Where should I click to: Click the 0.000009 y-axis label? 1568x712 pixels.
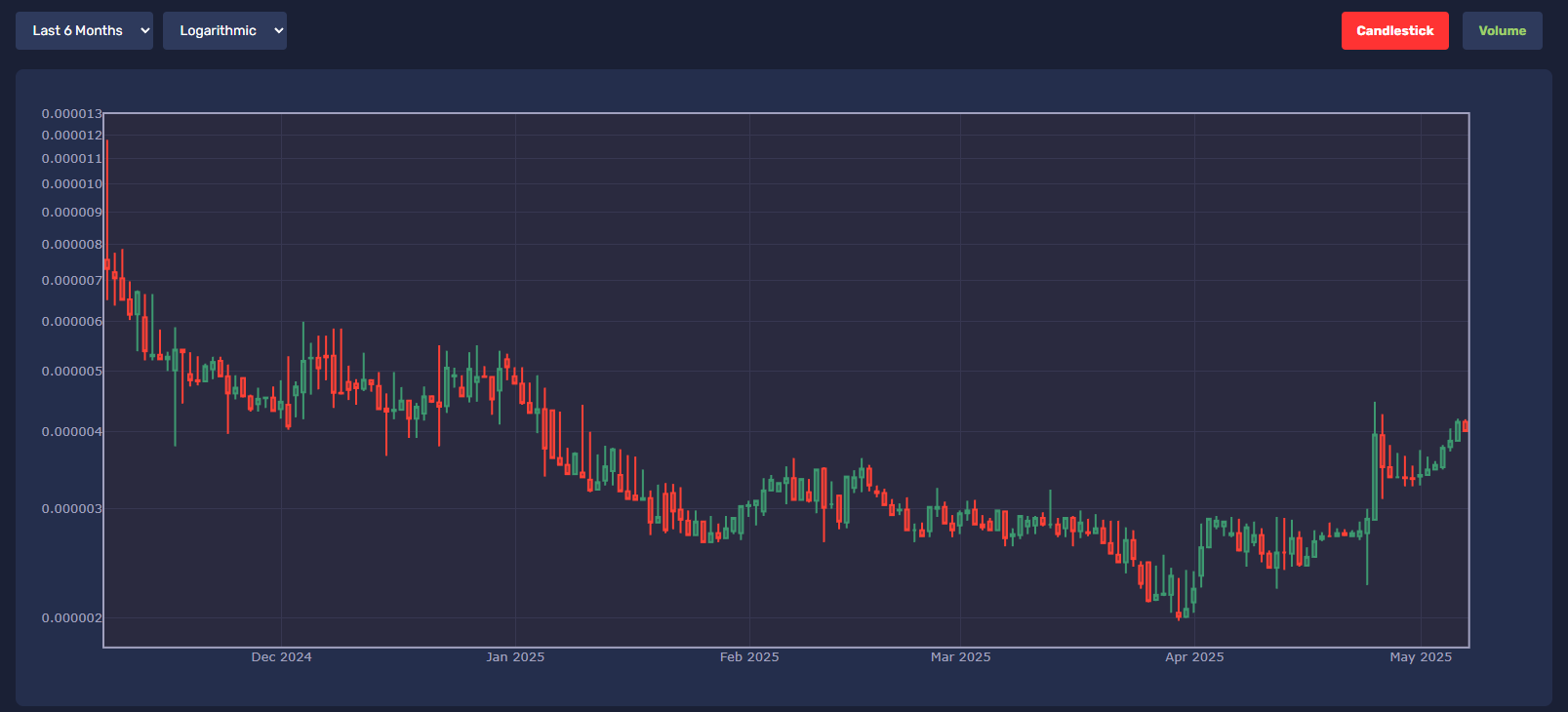point(71,213)
